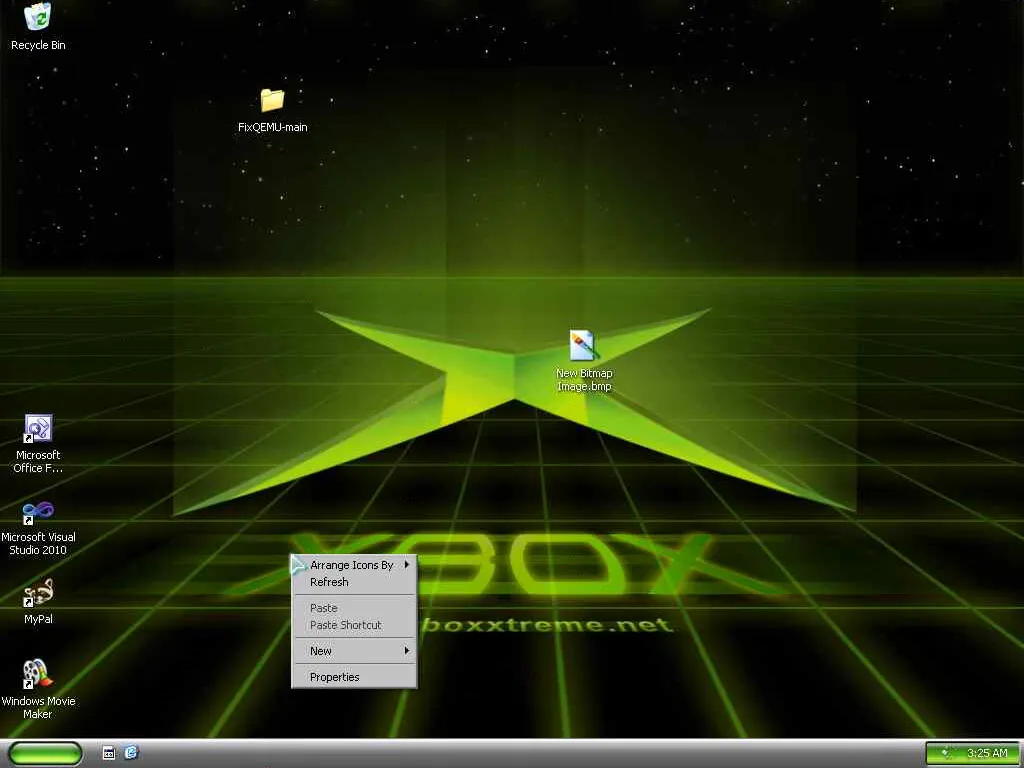This screenshot has width=1024, height=768.
Task: Select the FixQEMU-main folder icon
Action: pyautogui.click(x=272, y=100)
